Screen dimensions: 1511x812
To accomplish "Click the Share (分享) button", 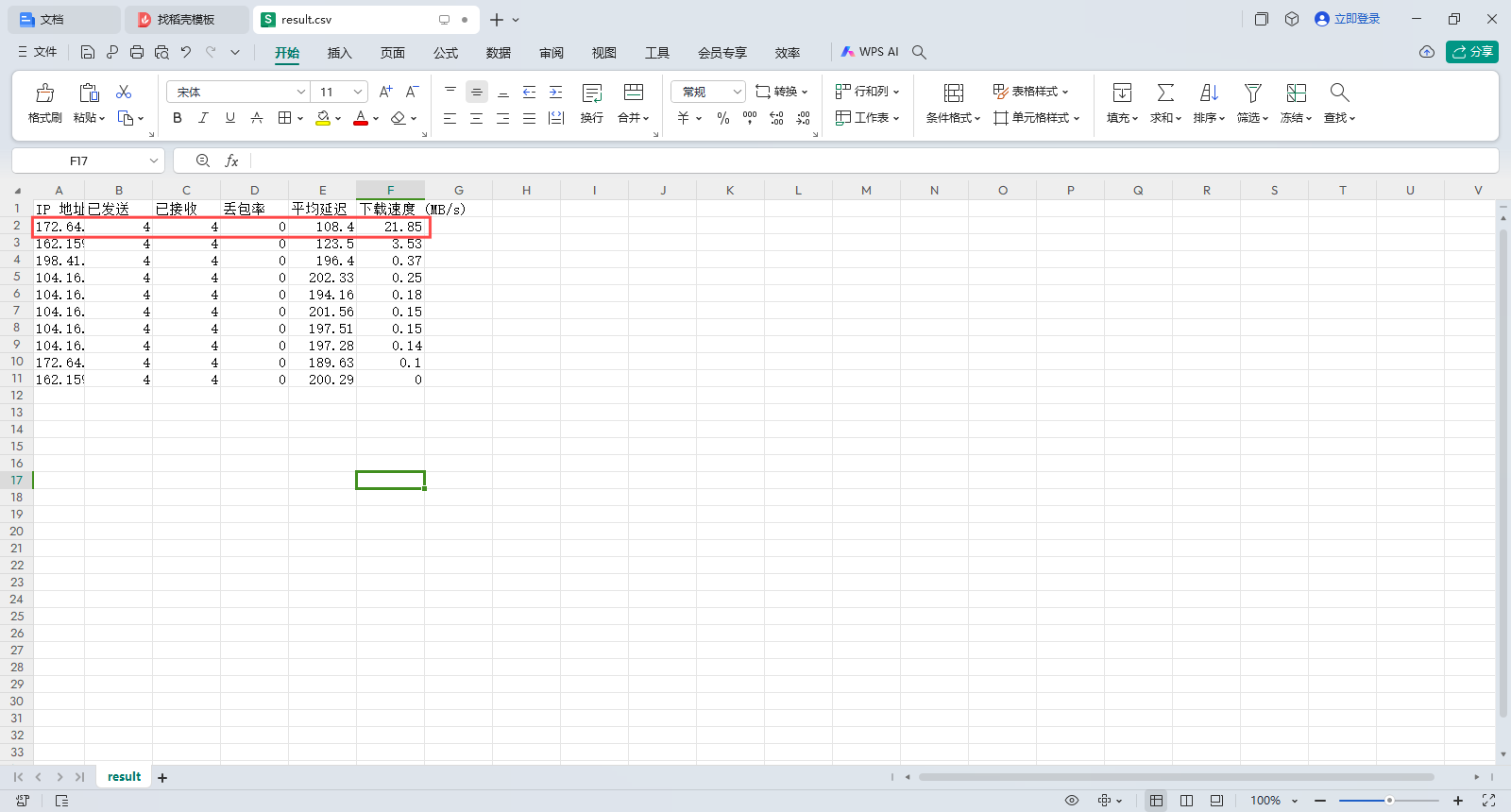I will tap(1472, 52).
